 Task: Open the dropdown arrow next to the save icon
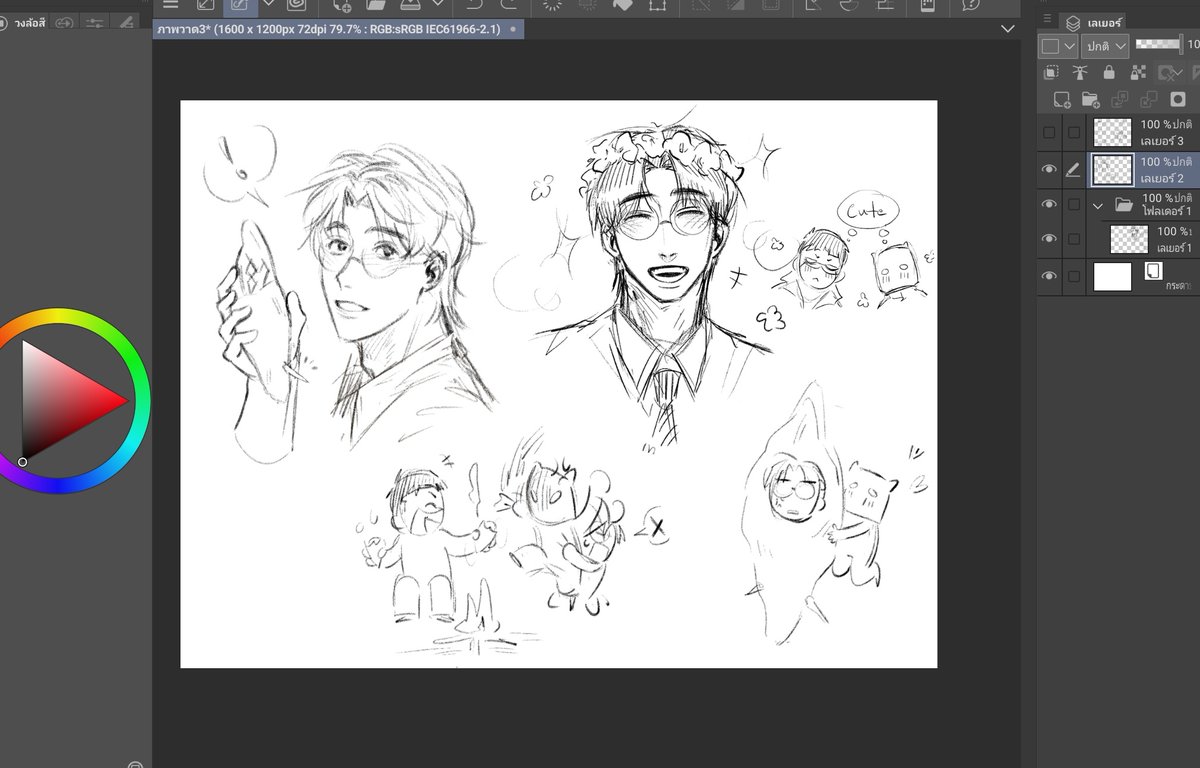click(437, 4)
